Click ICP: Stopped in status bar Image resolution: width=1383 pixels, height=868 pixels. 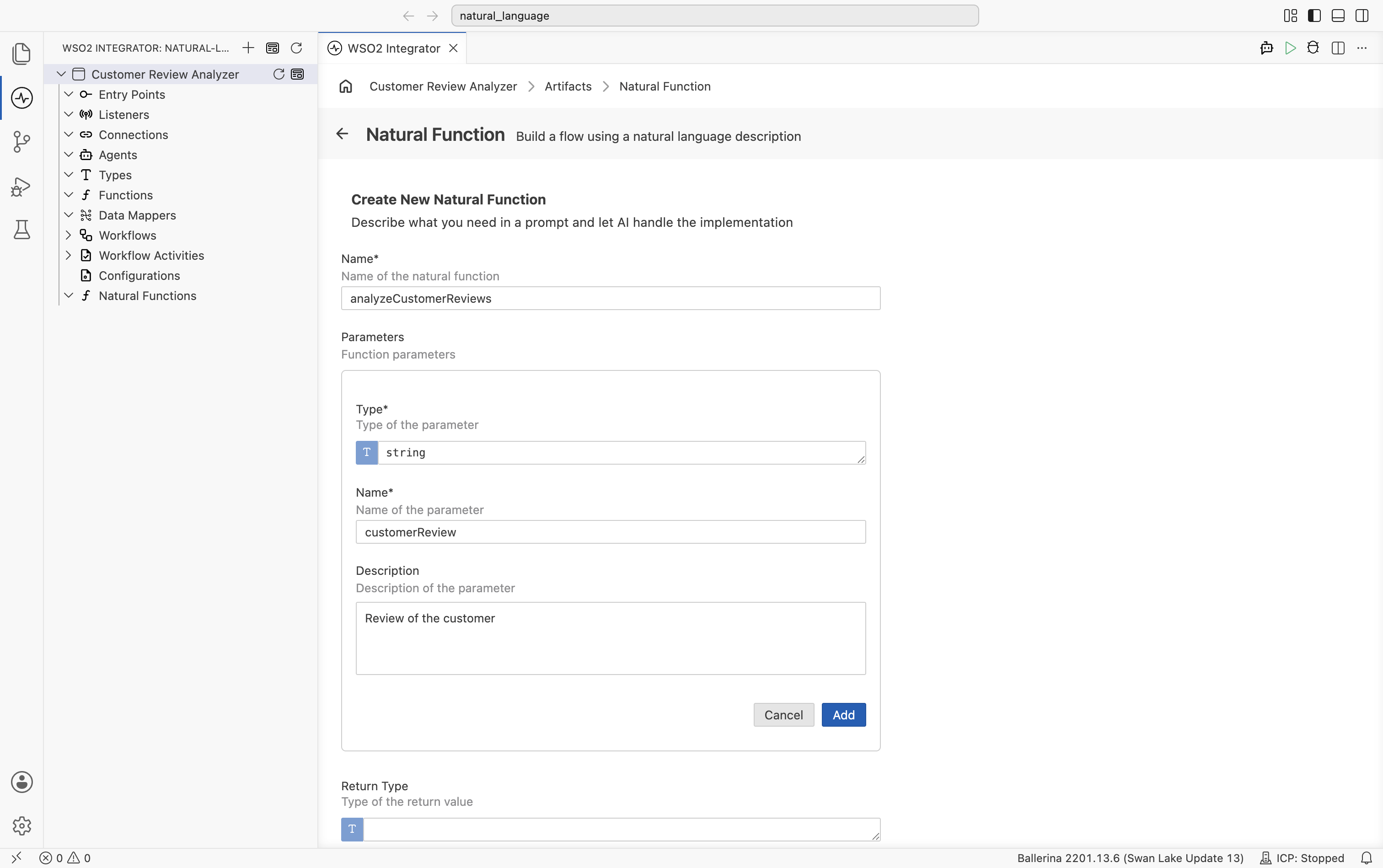[1302, 858]
